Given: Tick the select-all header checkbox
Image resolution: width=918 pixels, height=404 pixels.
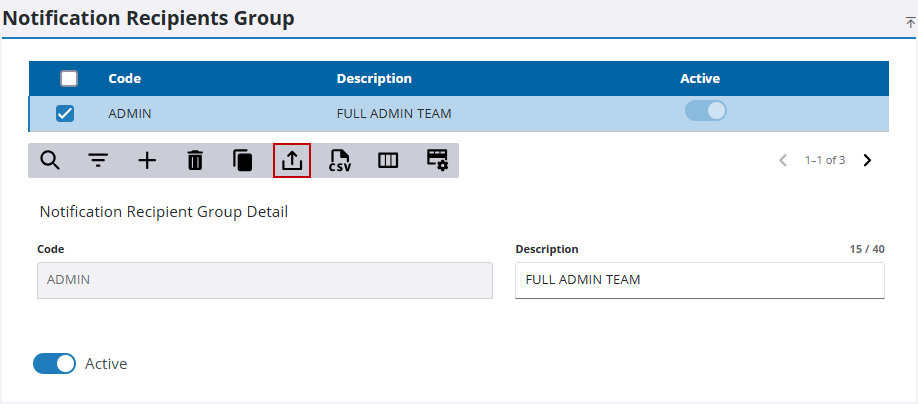Looking at the screenshot, I should point(69,78).
